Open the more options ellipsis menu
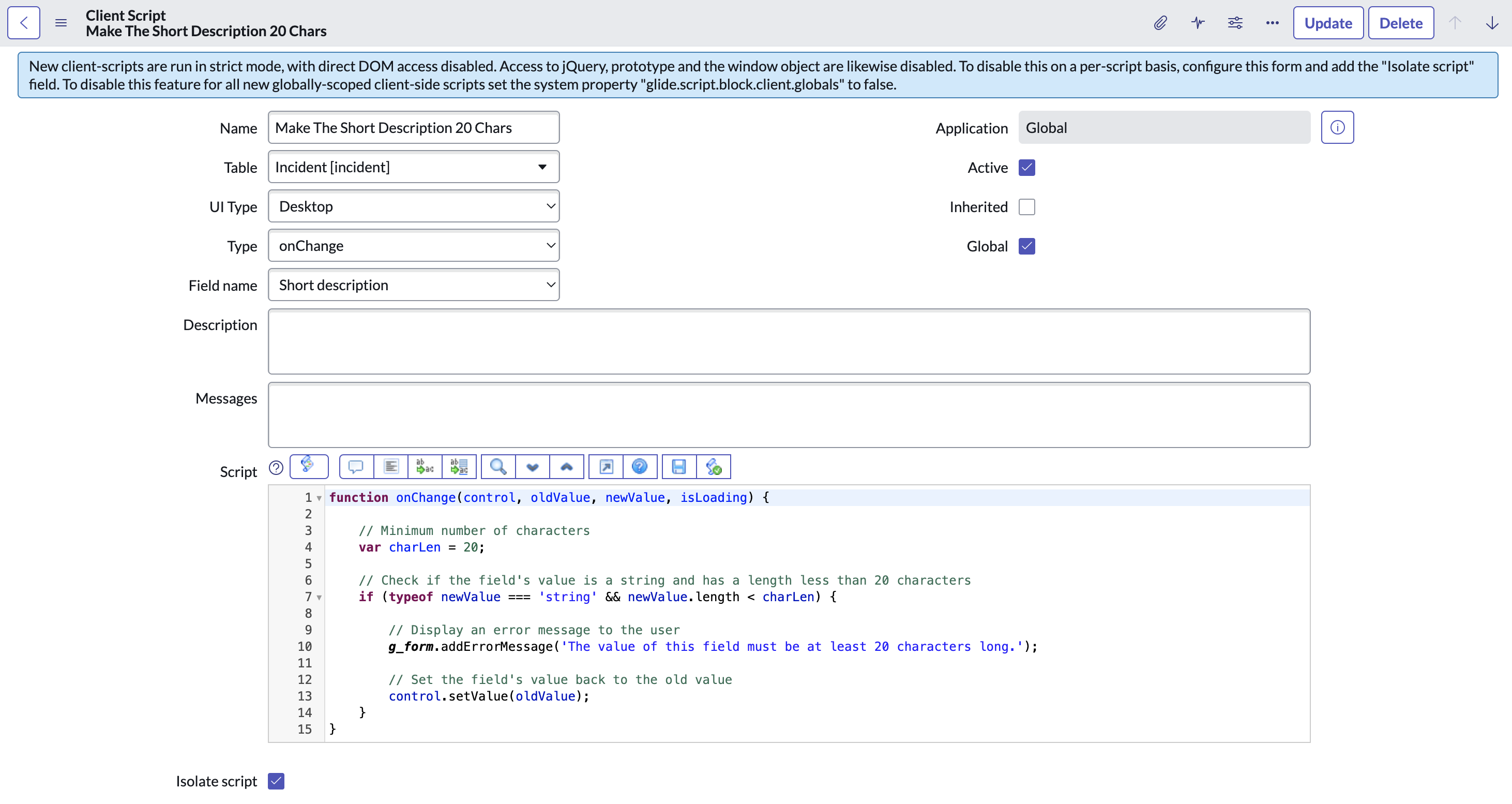Image resolution: width=1512 pixels, height=804 pixels. point(1272,23)
